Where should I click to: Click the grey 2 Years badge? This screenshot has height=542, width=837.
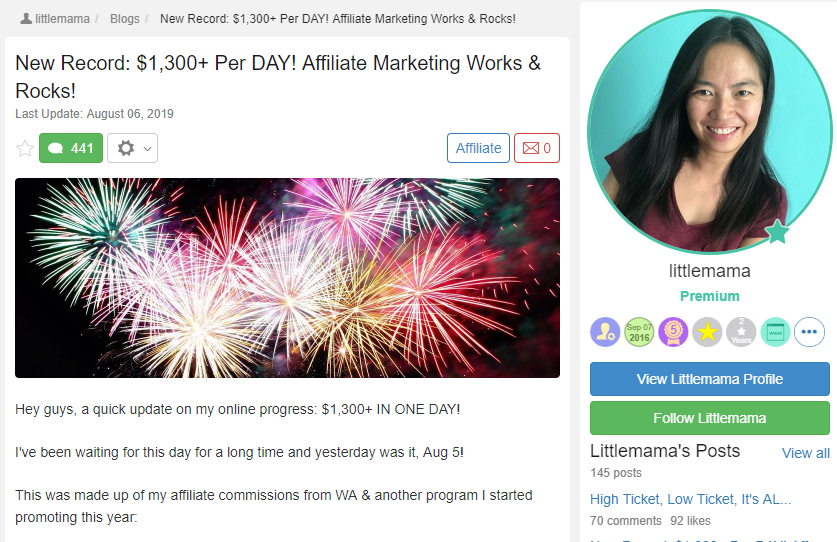741,332
